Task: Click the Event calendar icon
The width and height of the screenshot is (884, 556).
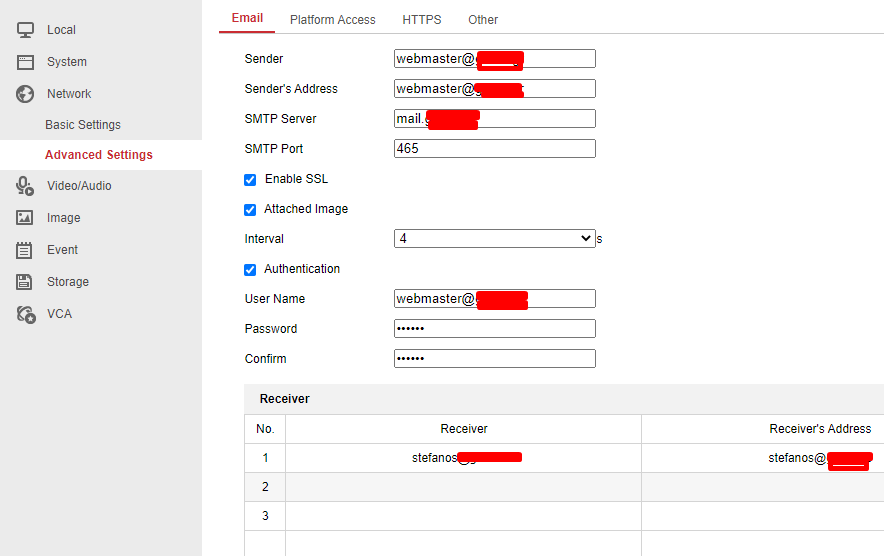Action: [26, 250]
